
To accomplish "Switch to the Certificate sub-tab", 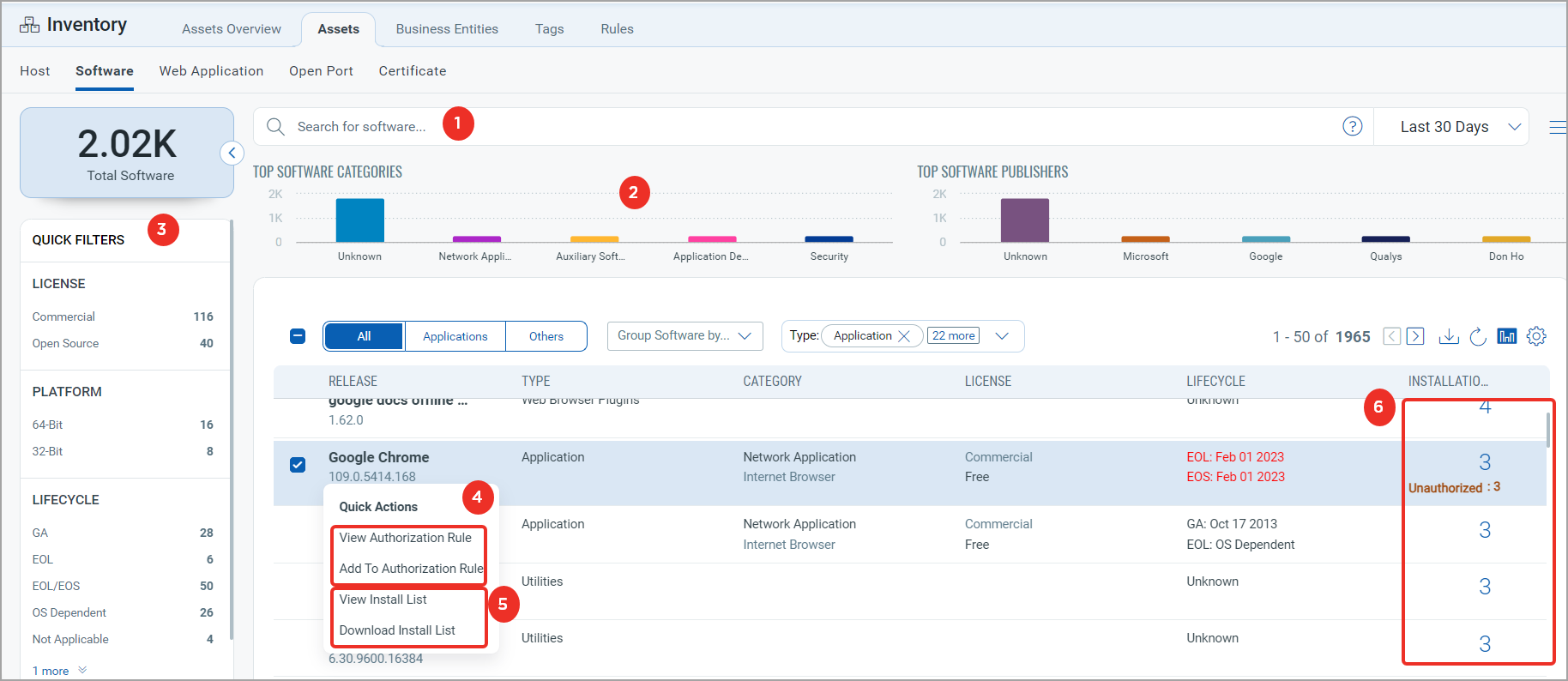I will (x=413, y=71).
